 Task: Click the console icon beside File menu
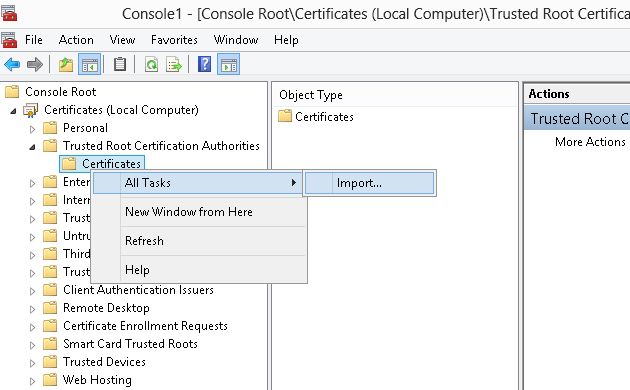click(9, 40)
